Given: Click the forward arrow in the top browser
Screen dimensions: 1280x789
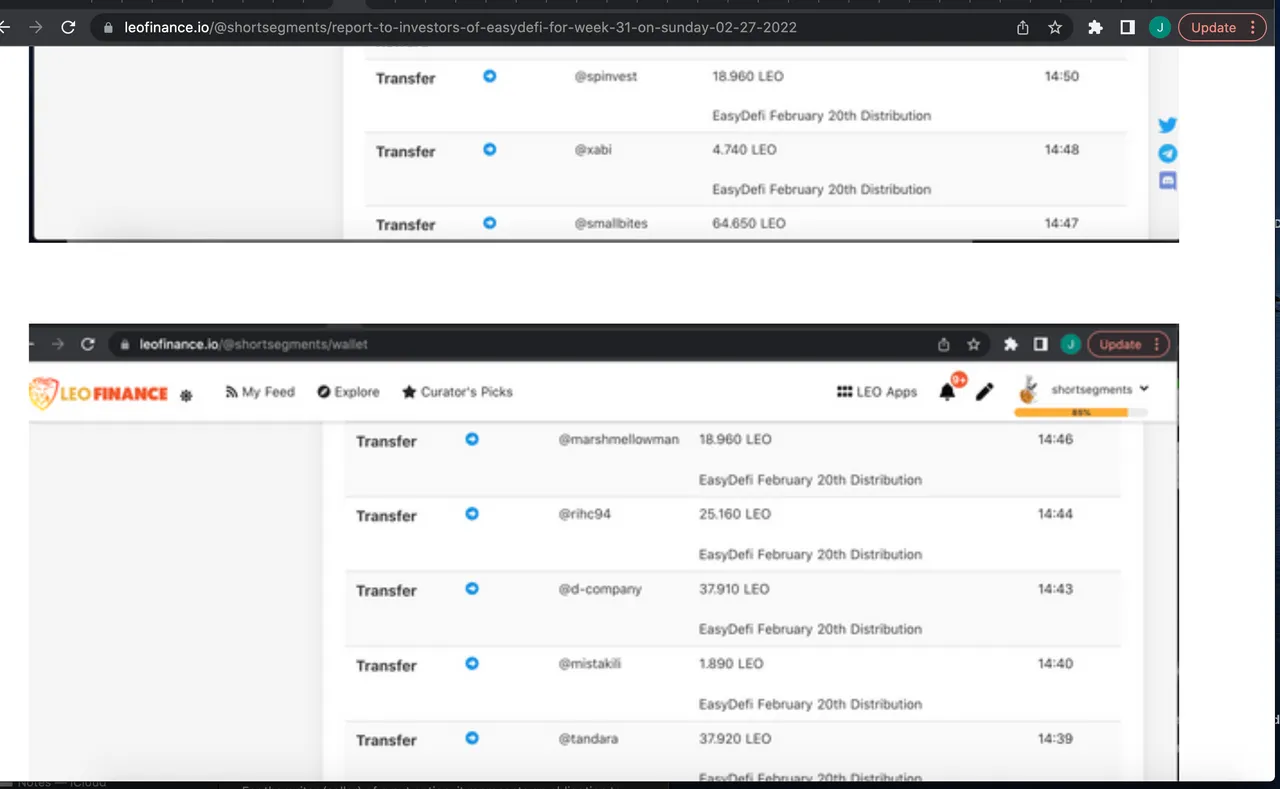Looking at the screenshot, I should (x=36, y=28).
